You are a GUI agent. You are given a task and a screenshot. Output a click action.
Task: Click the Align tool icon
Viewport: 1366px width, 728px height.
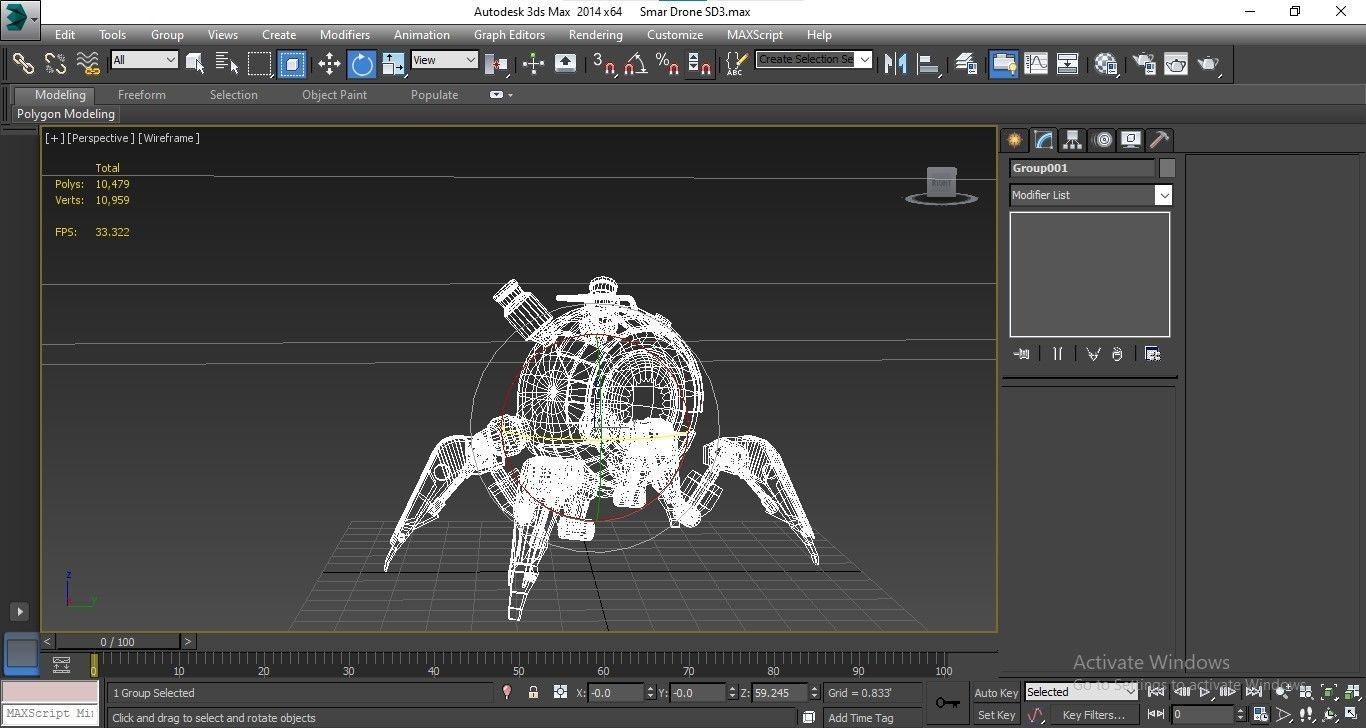coord(928,63)
